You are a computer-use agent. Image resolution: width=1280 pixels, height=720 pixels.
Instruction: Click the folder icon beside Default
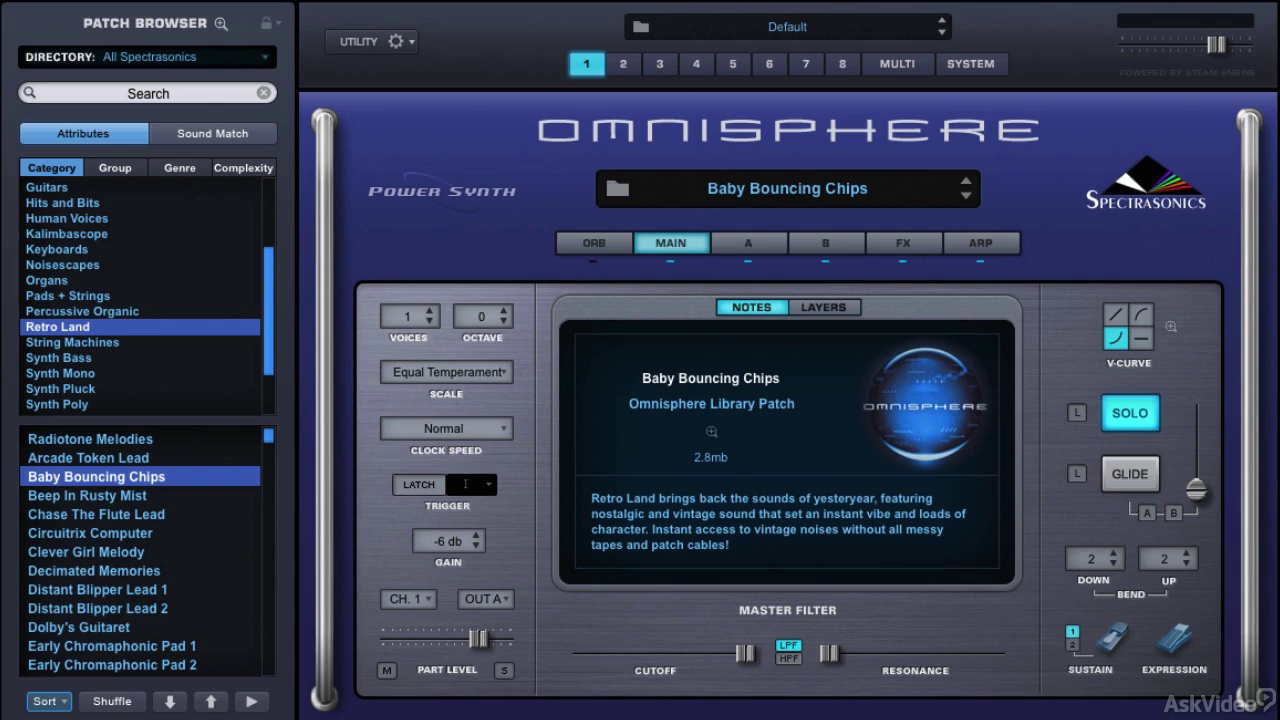coord(641,27)
